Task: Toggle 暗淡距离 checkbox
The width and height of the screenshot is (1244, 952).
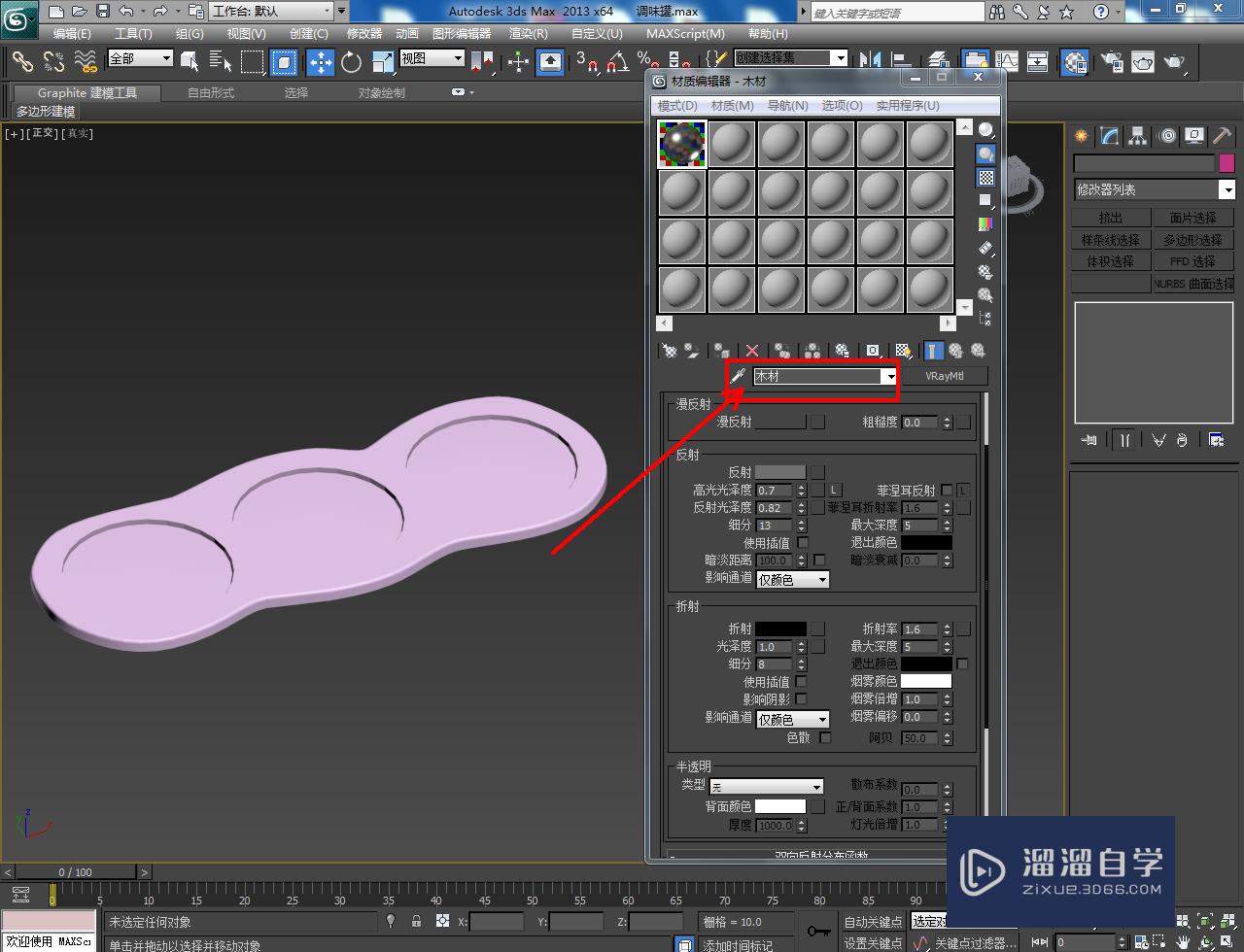Action: coord(819,561)
